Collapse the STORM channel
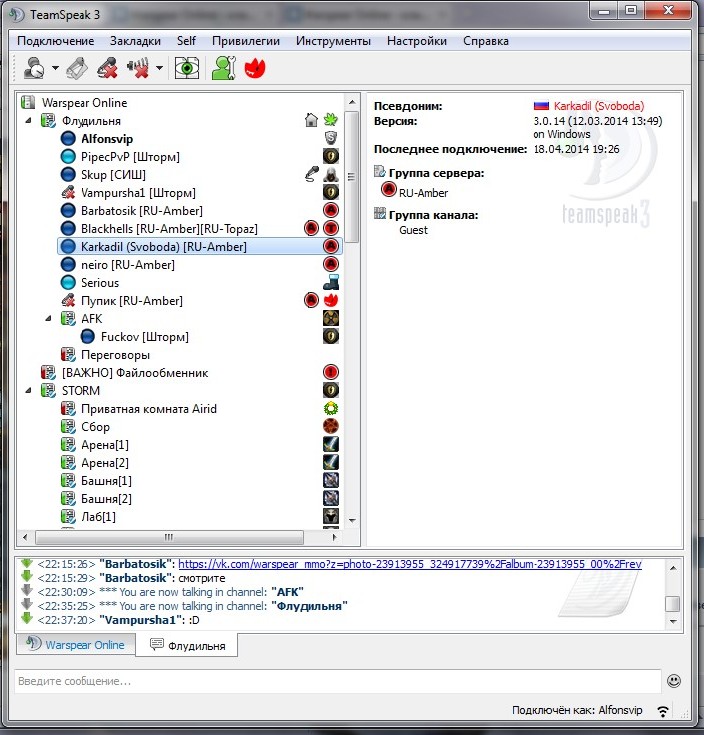704x735 pixels. click(29, 390)
